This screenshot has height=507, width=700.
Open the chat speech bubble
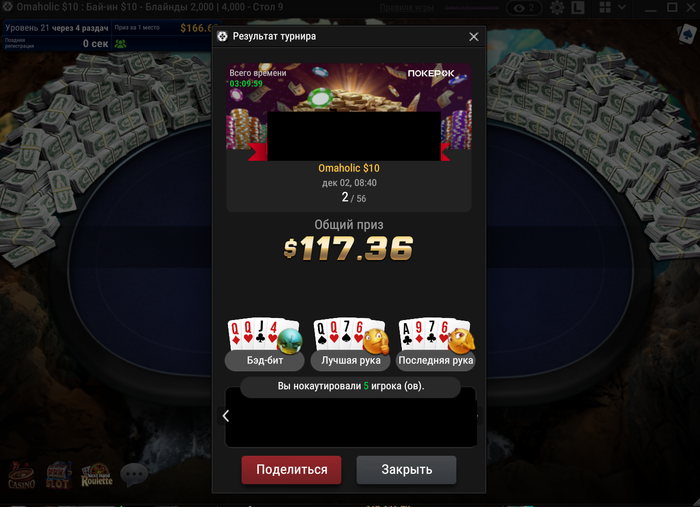tap(134, 475)
